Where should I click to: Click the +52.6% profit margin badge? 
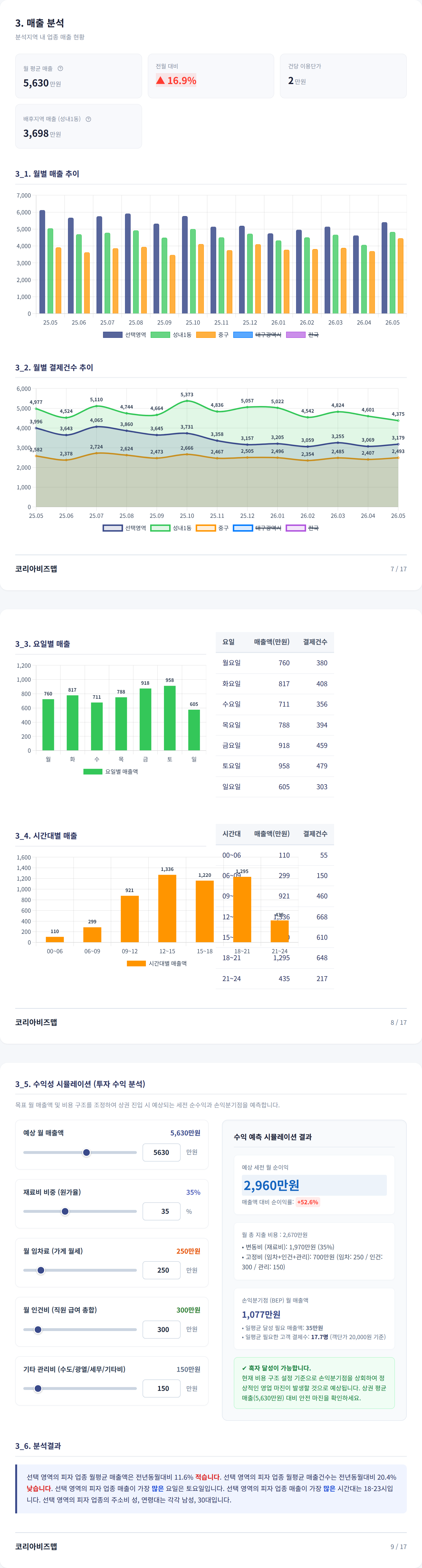tap(307, 1202)
